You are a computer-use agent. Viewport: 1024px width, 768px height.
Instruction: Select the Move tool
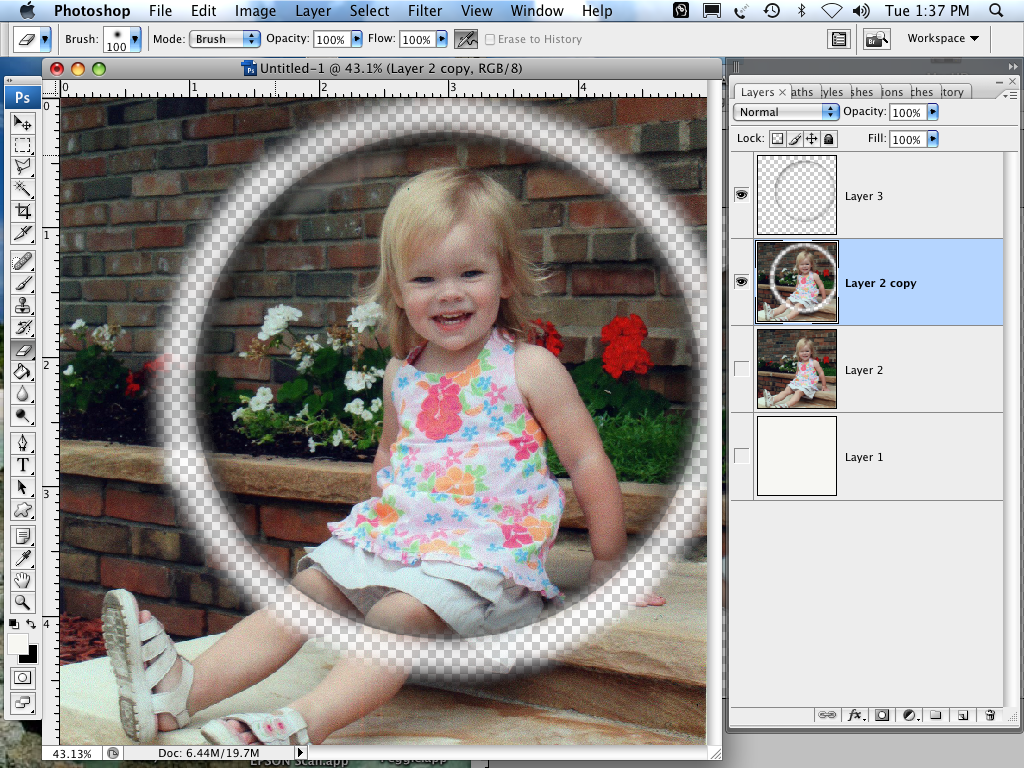[x=22, y=124]
